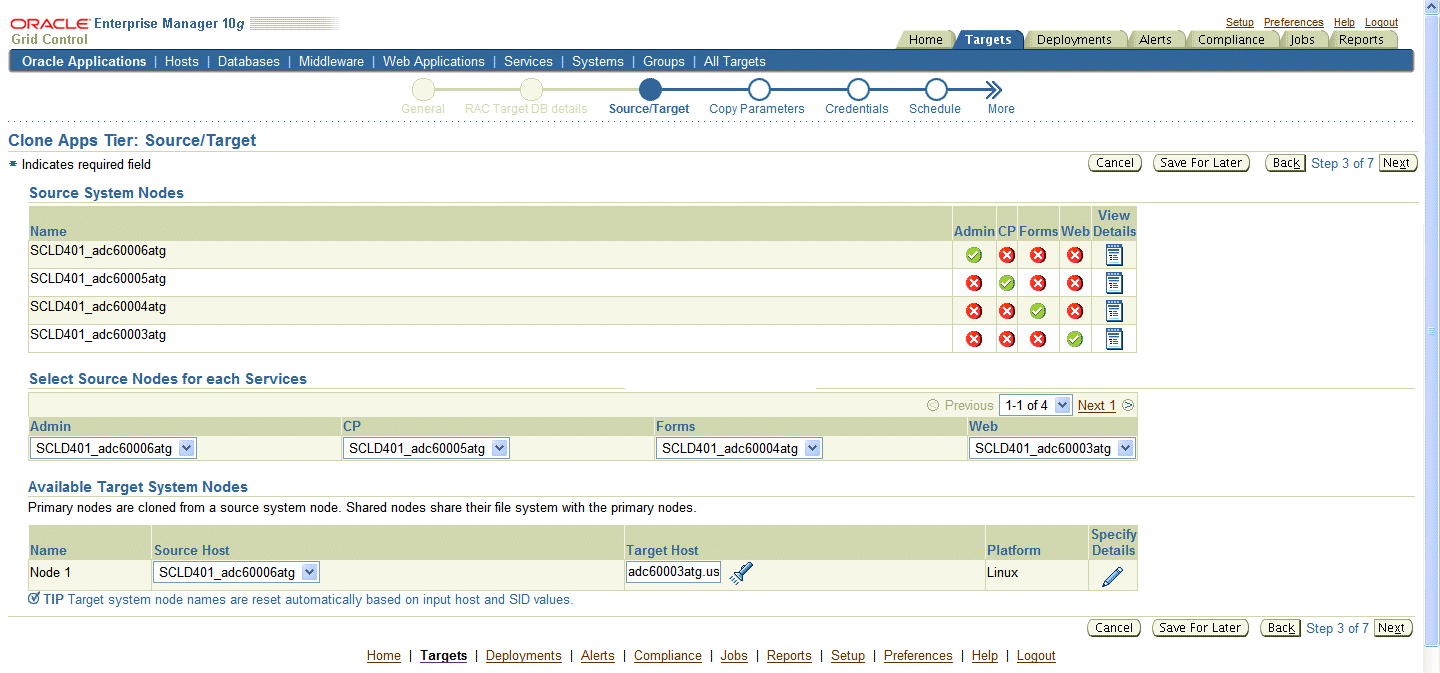Click the bottom Save For Later button
This screenshot has width=1440, height=673.
(1199, 628)
